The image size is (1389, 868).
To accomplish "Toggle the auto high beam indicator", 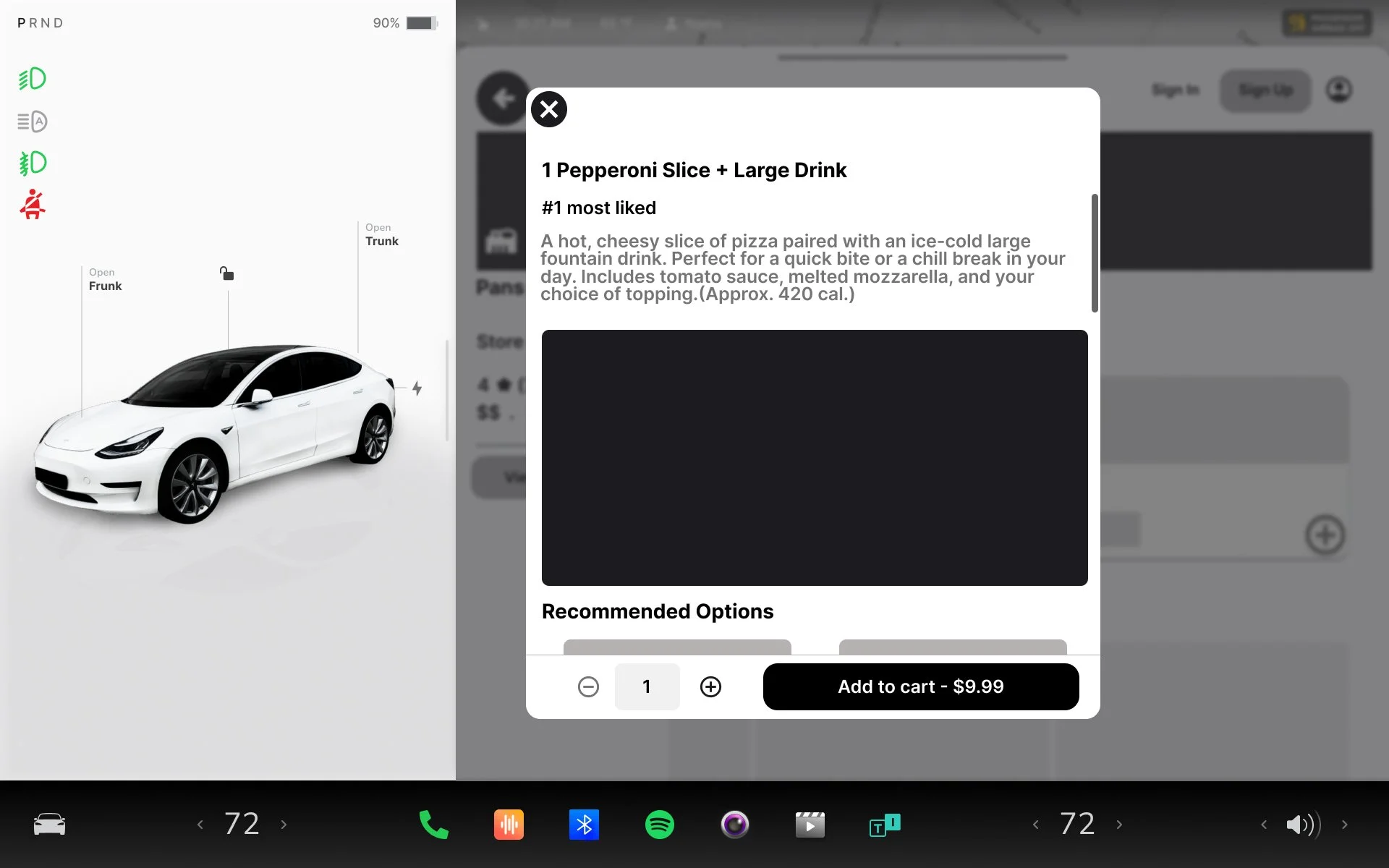I will point(33,122).
